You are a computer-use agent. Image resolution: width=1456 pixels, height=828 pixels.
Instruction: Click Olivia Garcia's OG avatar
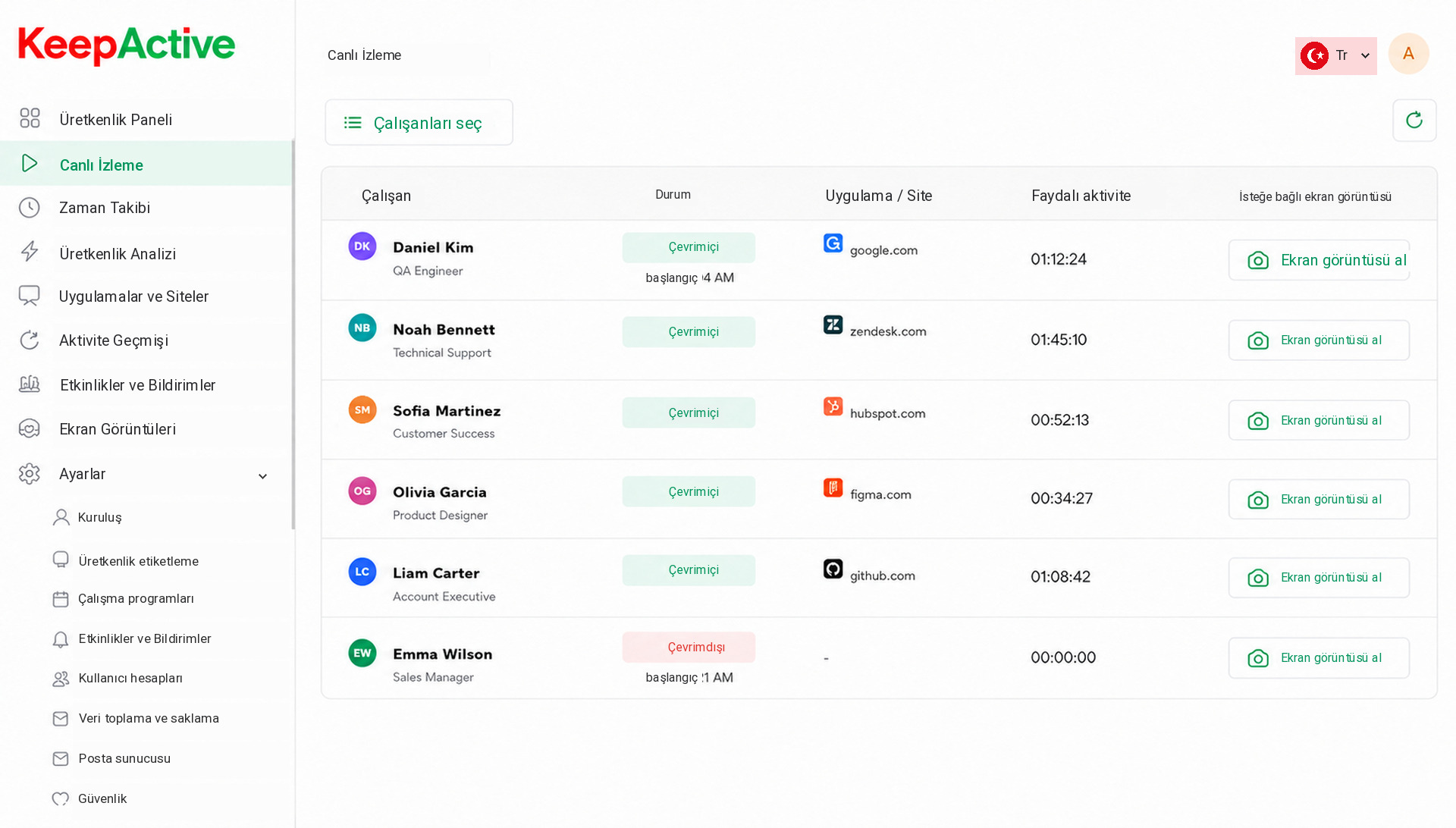tap(362, 491)
